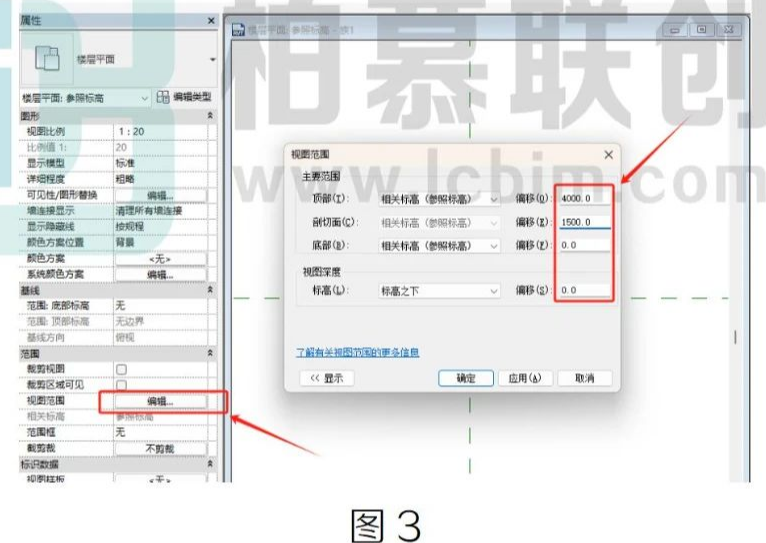Image resolution: width=766 pixels, height=543 pixels.
Task: Click the << 显示 button
Action: pyautogui.click(x=327, y=378)
